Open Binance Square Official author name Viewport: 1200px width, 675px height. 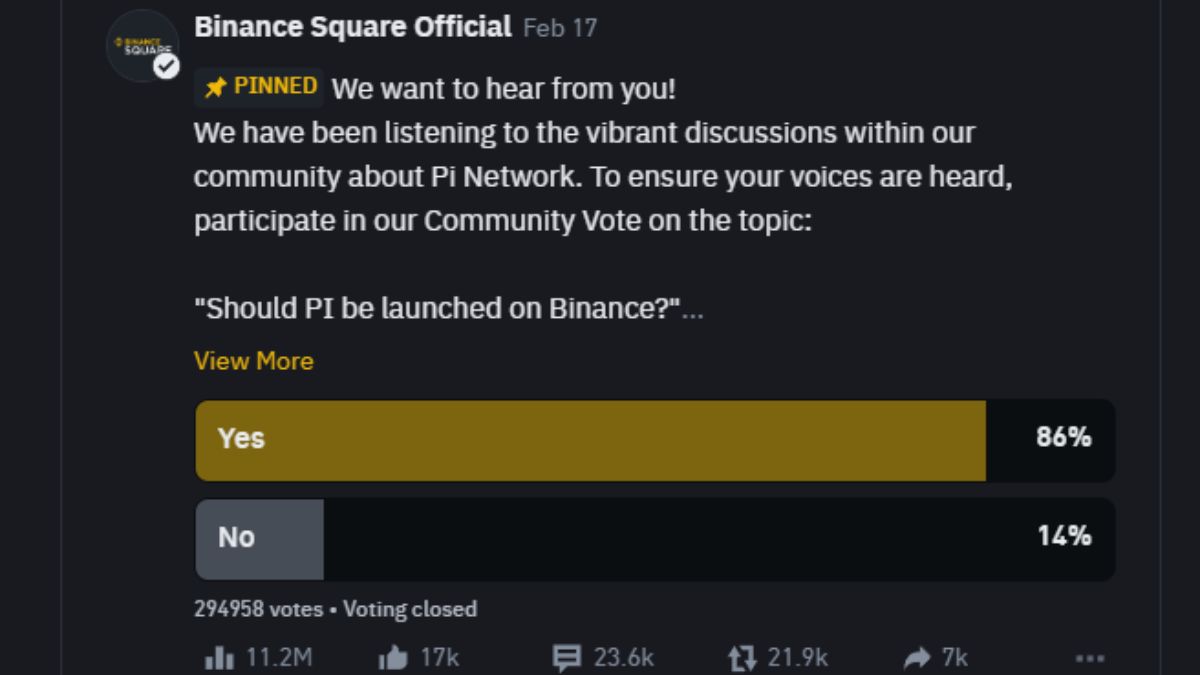pos(353,27)
